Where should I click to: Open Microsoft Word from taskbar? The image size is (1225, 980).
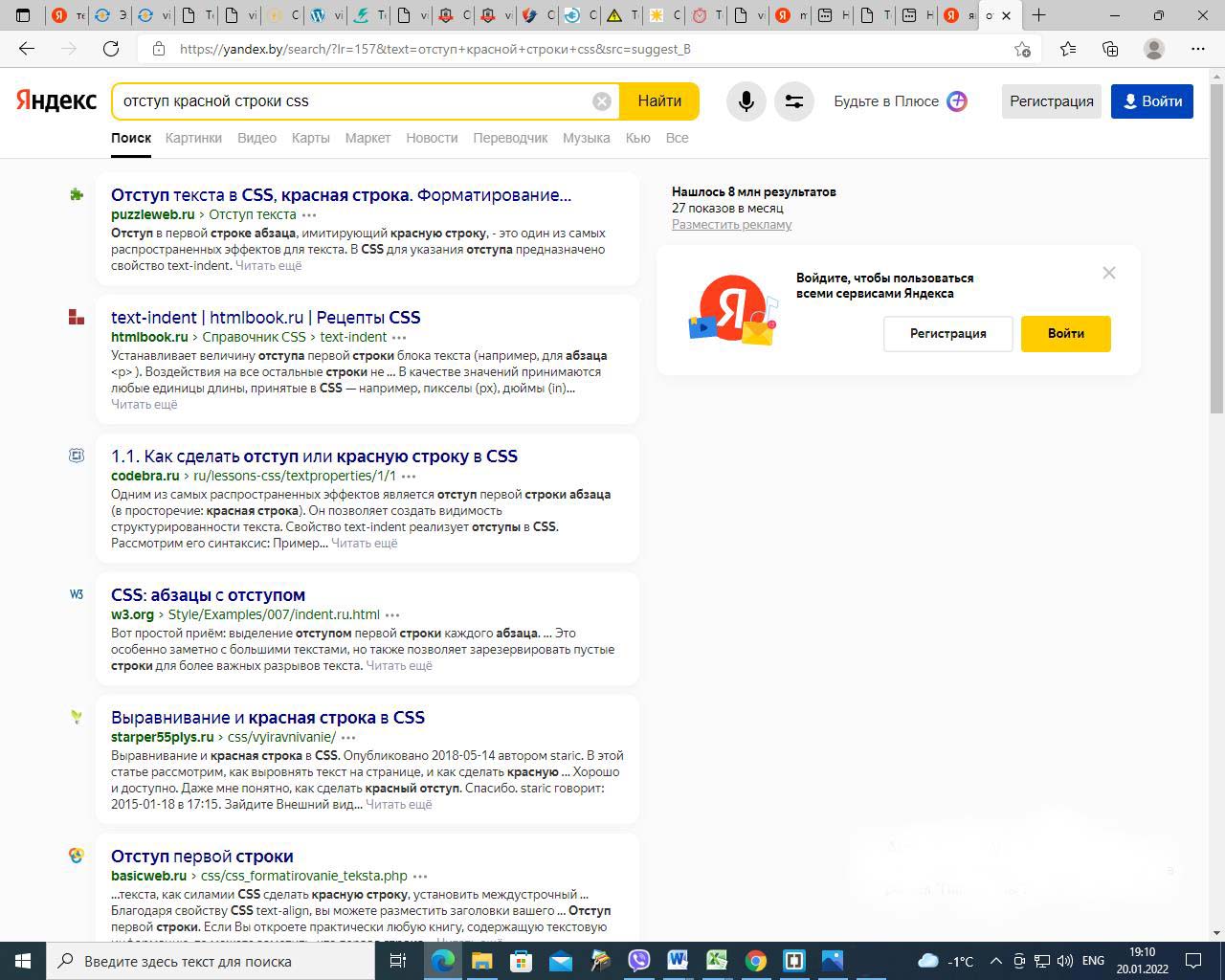point(678,960)
